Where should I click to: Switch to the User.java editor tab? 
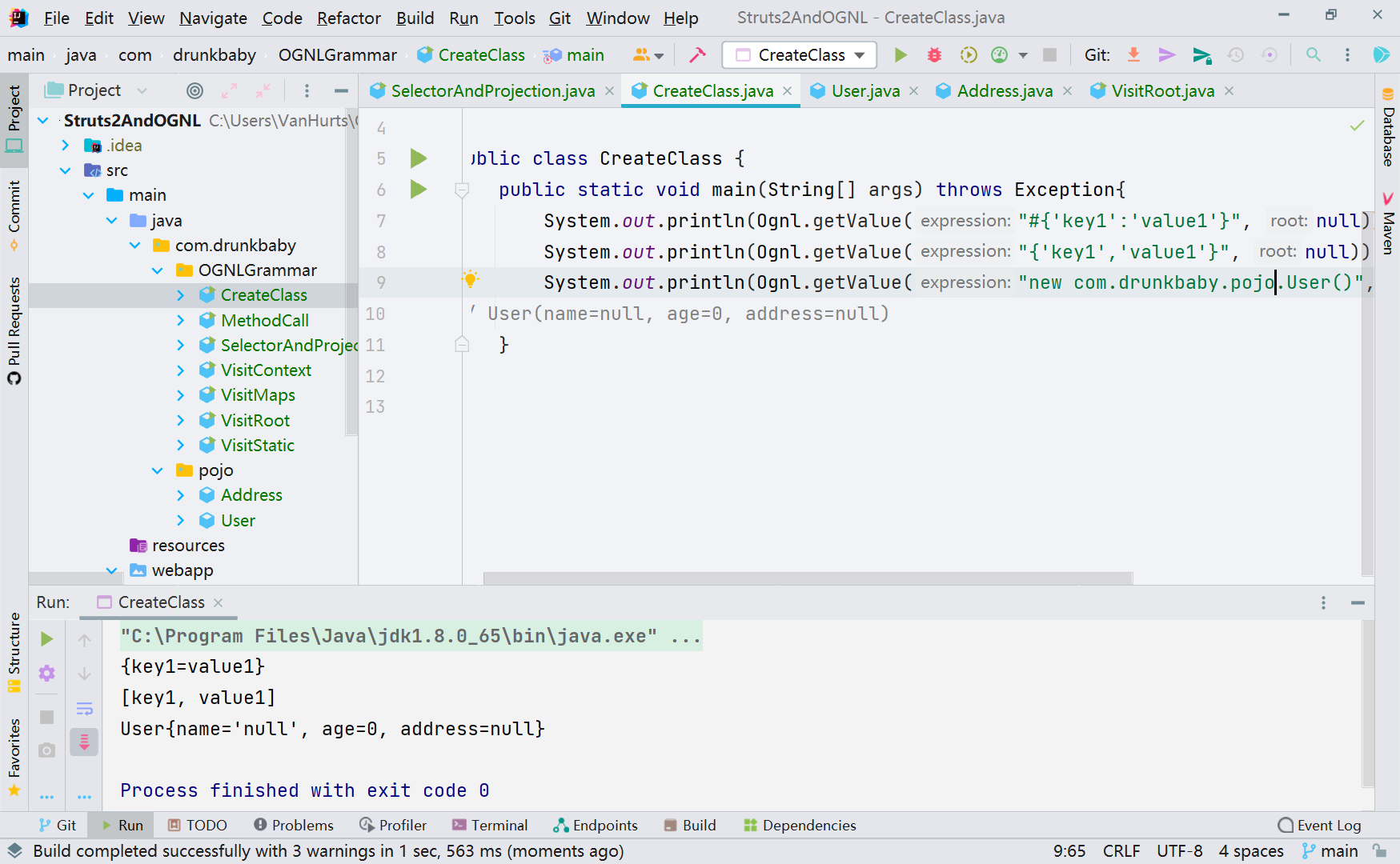pyautogui.click(x=864, y=91)
